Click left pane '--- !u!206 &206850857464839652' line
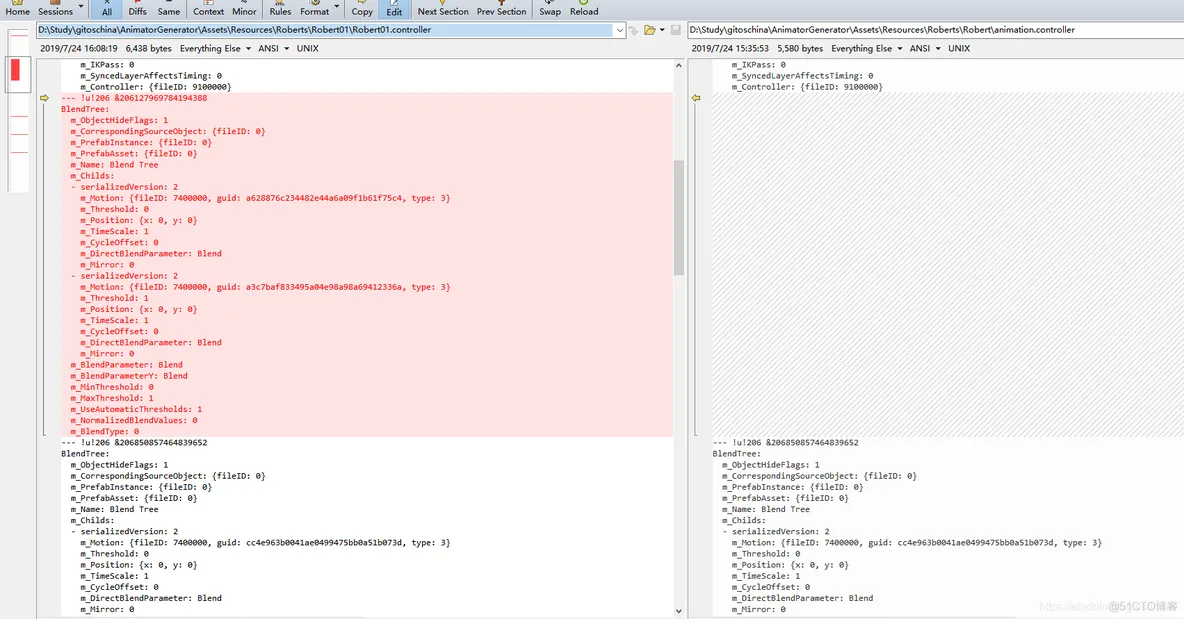 (134, 442)
